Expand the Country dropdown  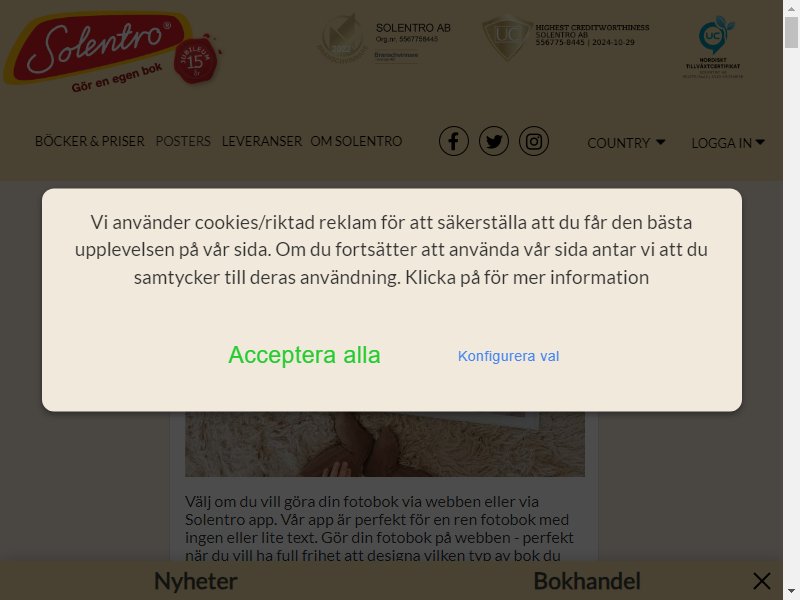(626, 143)
